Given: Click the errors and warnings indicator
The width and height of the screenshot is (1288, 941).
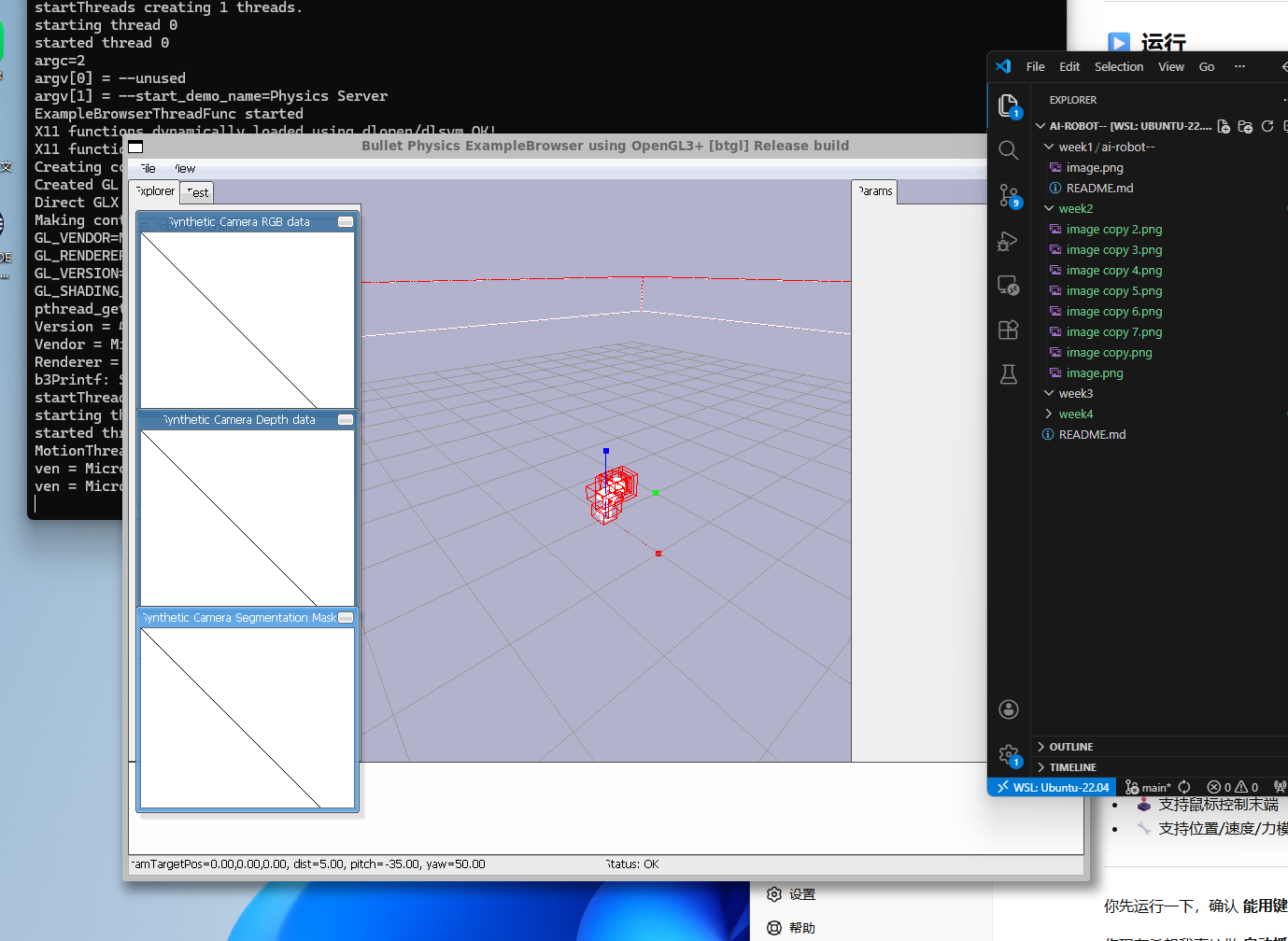Looking at the screenshot, I should click(1232, 787).
